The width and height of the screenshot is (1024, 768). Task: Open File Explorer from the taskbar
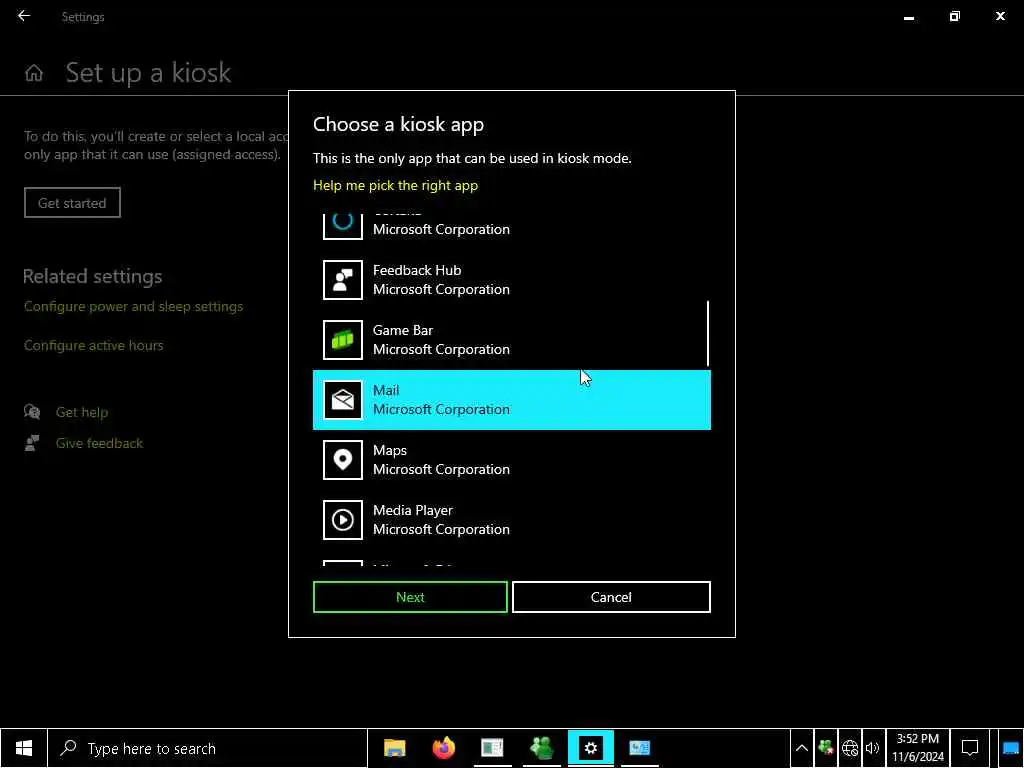pos(394,748)
